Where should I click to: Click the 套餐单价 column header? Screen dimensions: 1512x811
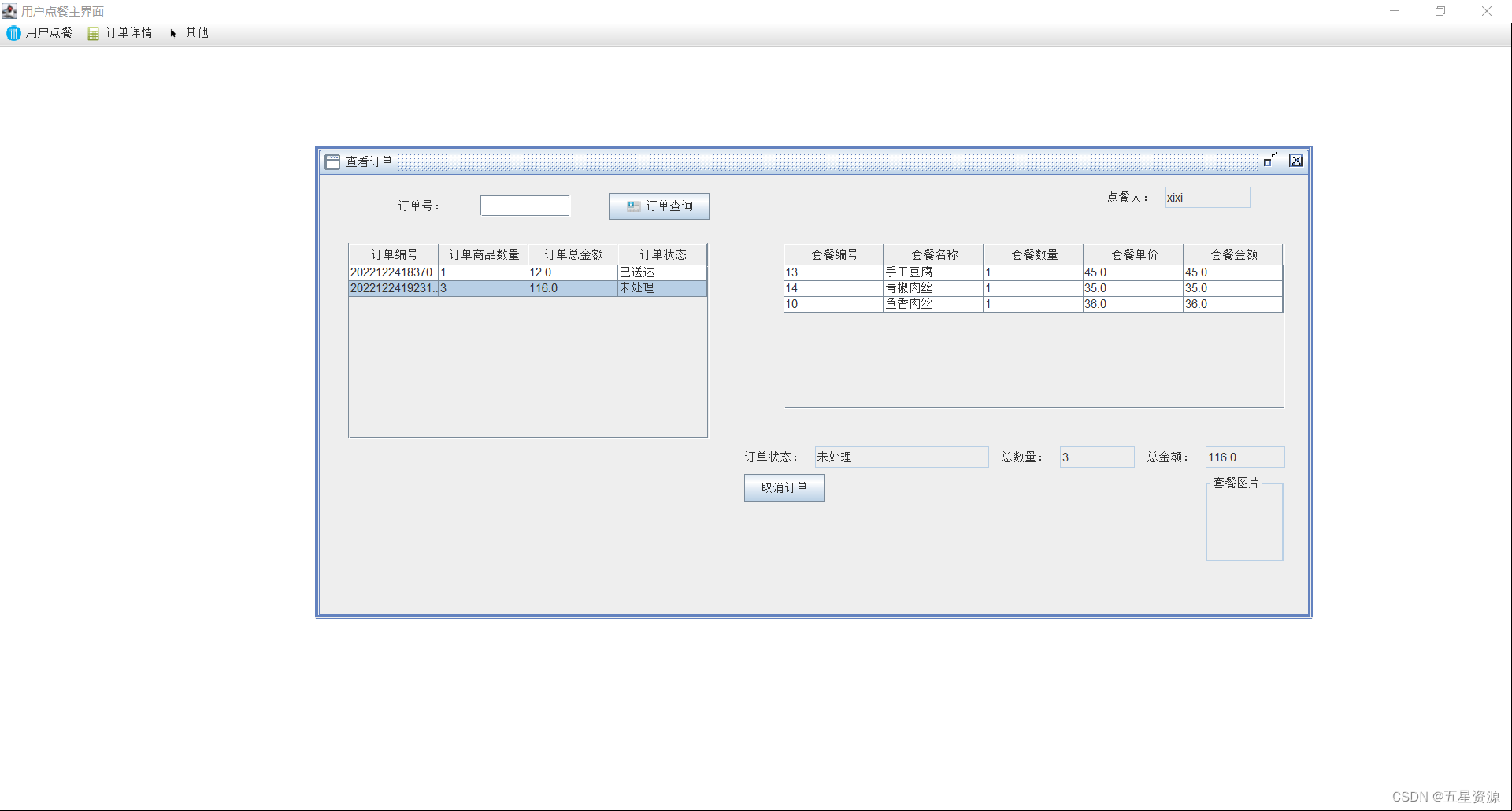click(x=1134, y=254)
